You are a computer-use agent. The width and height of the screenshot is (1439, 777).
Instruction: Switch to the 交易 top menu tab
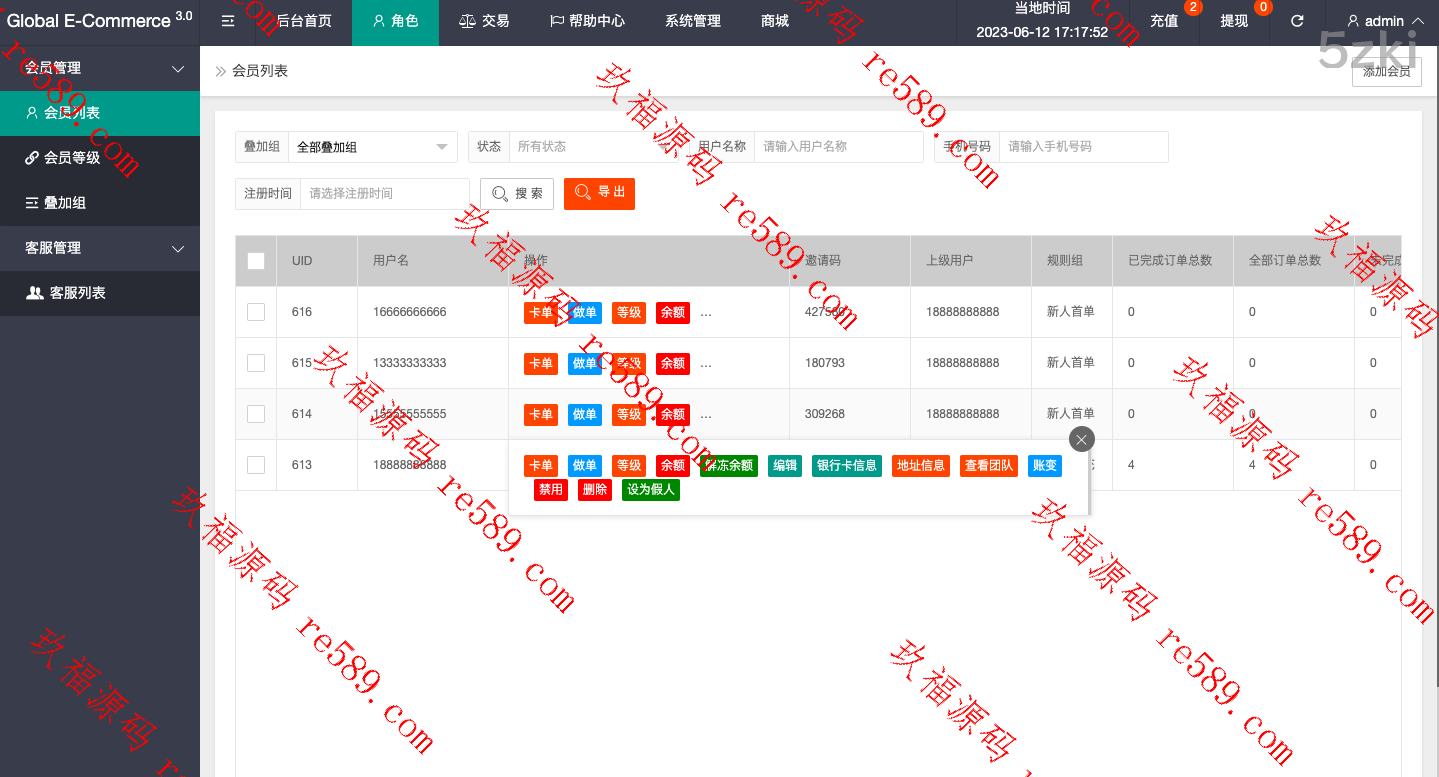click(x=484, y=21)
